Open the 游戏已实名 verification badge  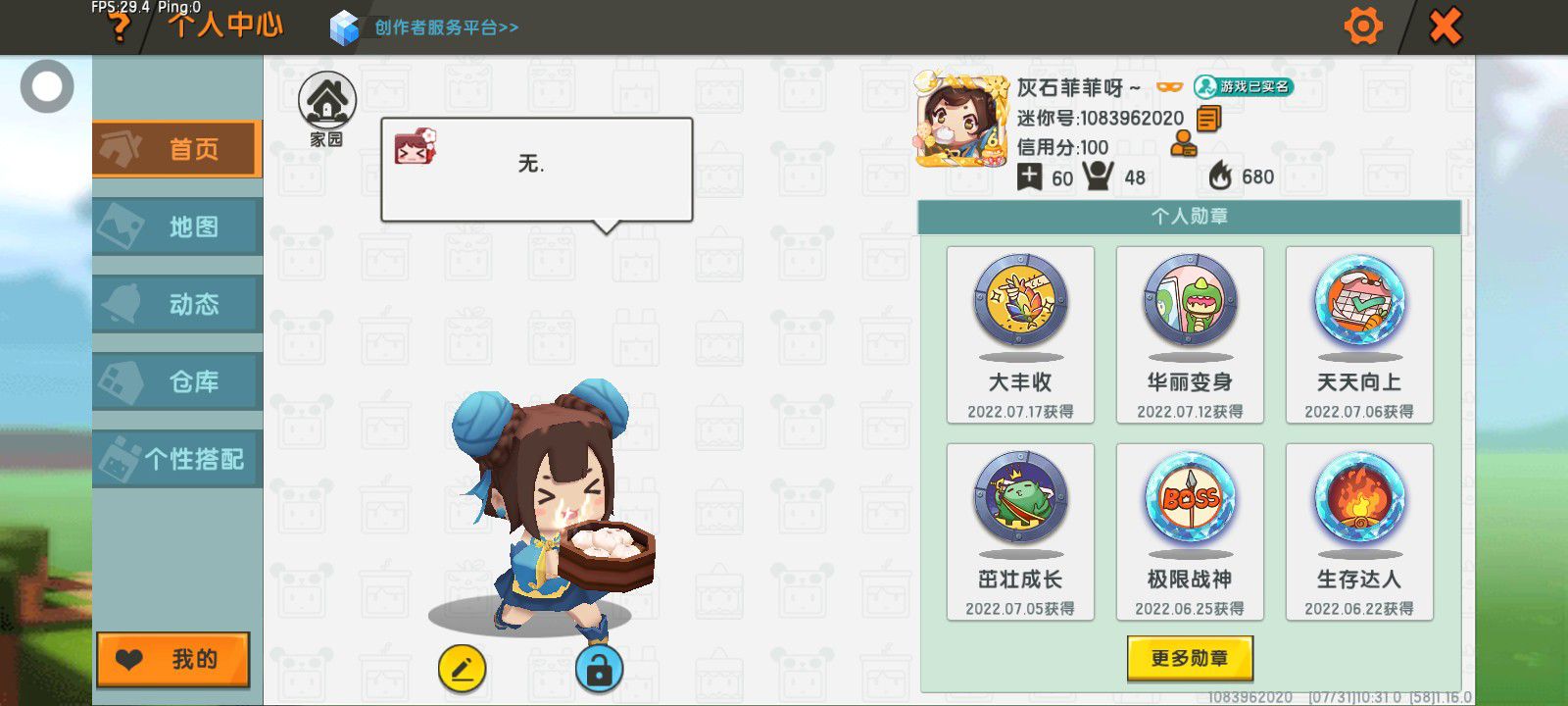click(x=1244, y=87)
